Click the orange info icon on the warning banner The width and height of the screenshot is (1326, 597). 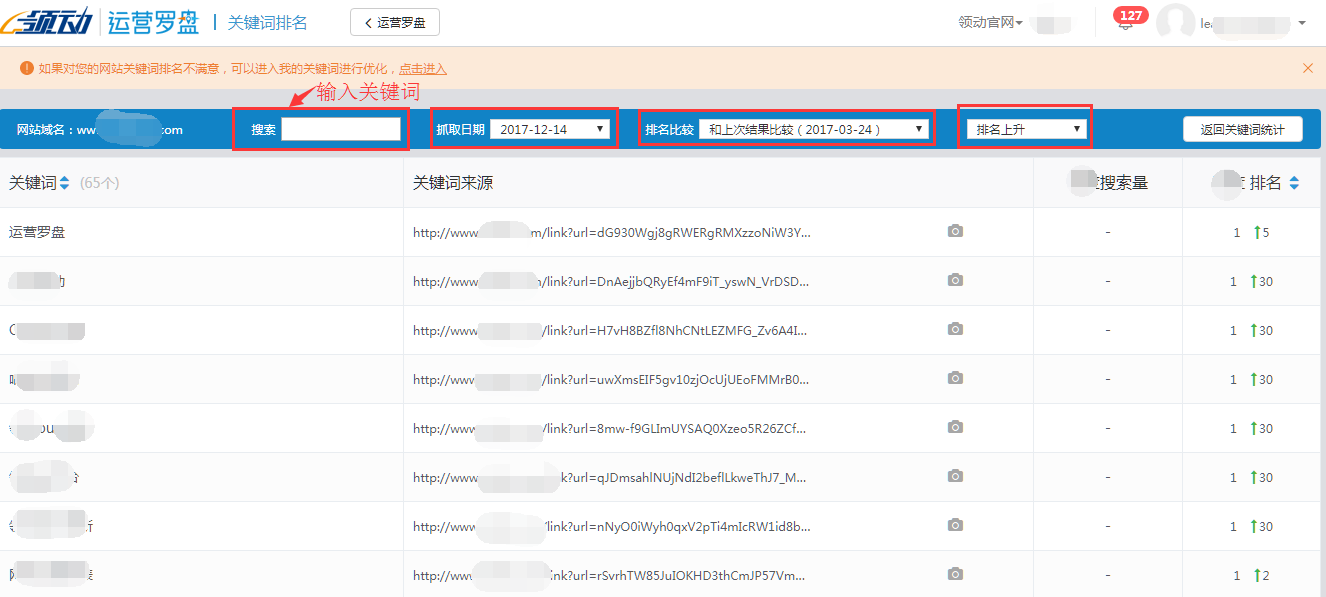tap(24, 70)
